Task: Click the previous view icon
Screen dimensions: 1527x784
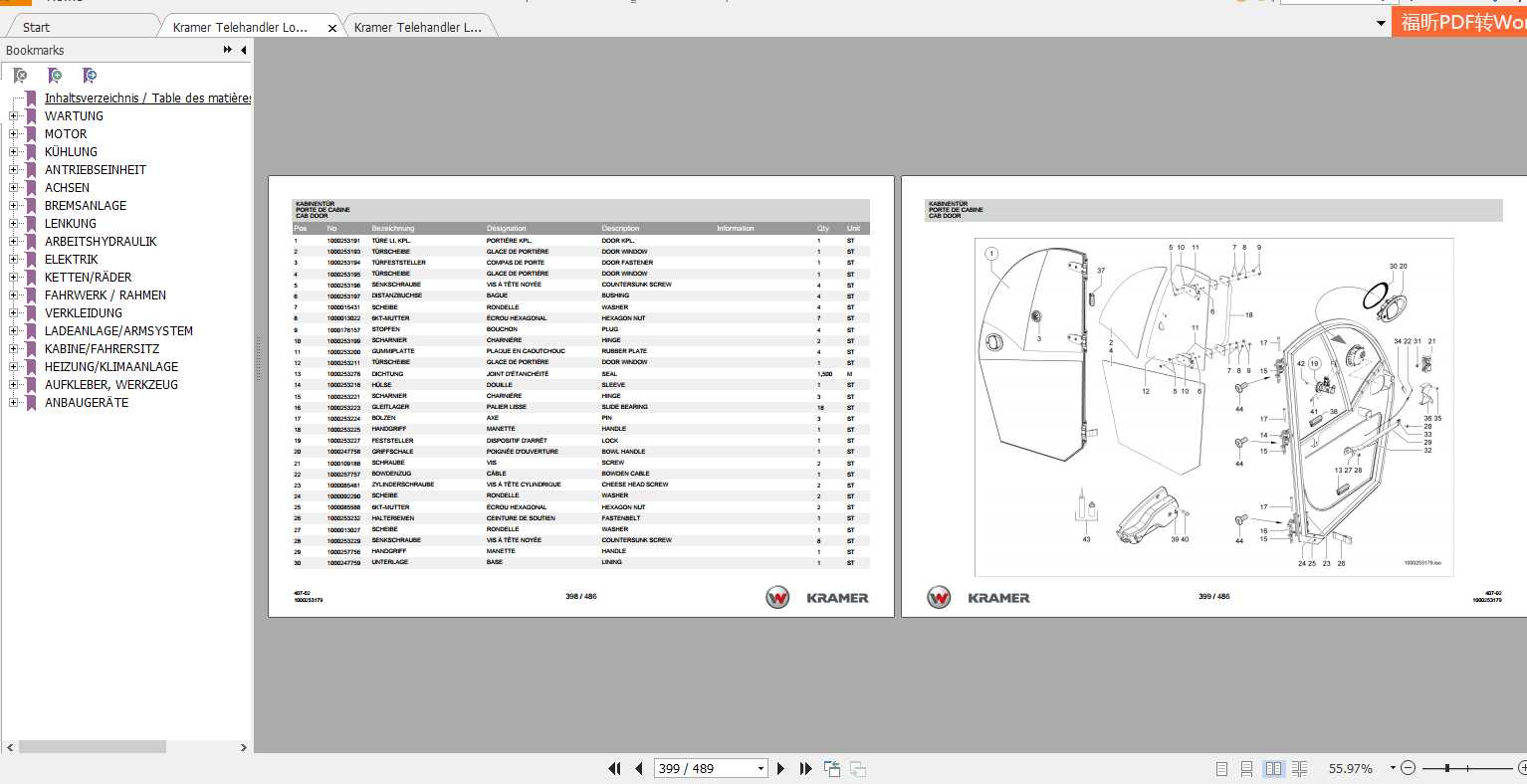Action: (x=831, y=768)
